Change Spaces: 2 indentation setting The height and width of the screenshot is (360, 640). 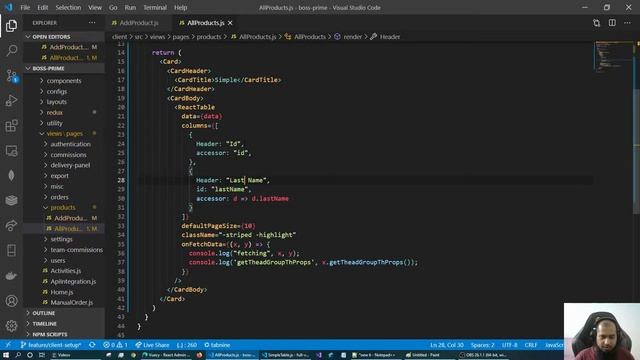click(x=482, y=345)
